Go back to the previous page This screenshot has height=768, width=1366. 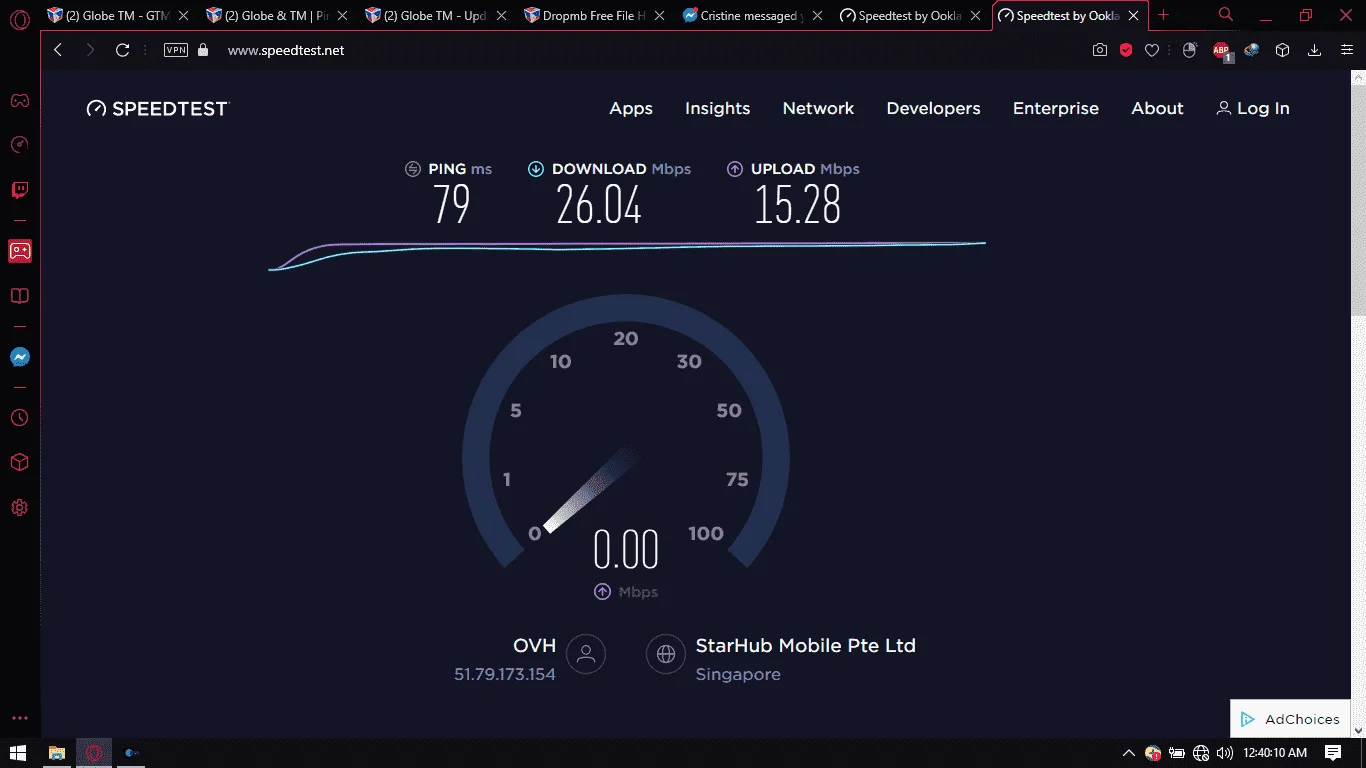coord(58,50)
